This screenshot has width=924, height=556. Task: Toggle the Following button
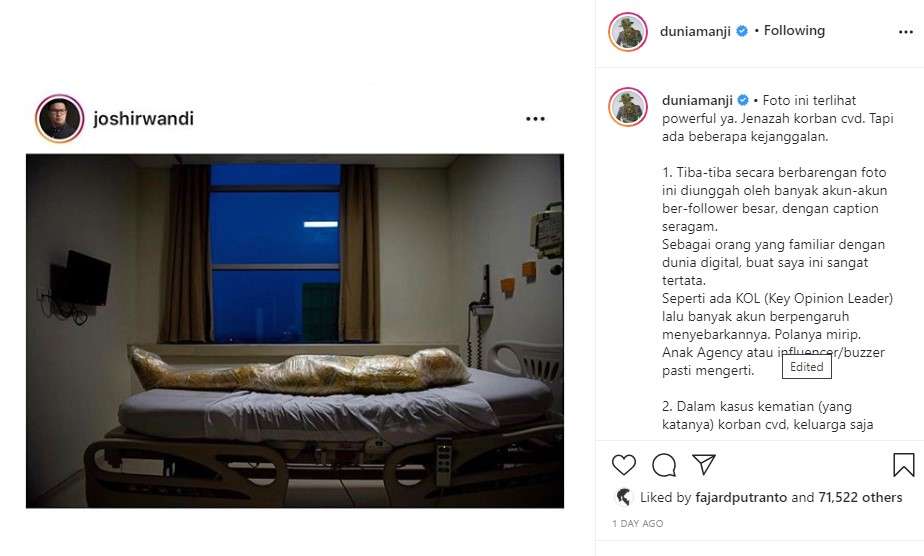pyautogui.click(x=794, y=31)
